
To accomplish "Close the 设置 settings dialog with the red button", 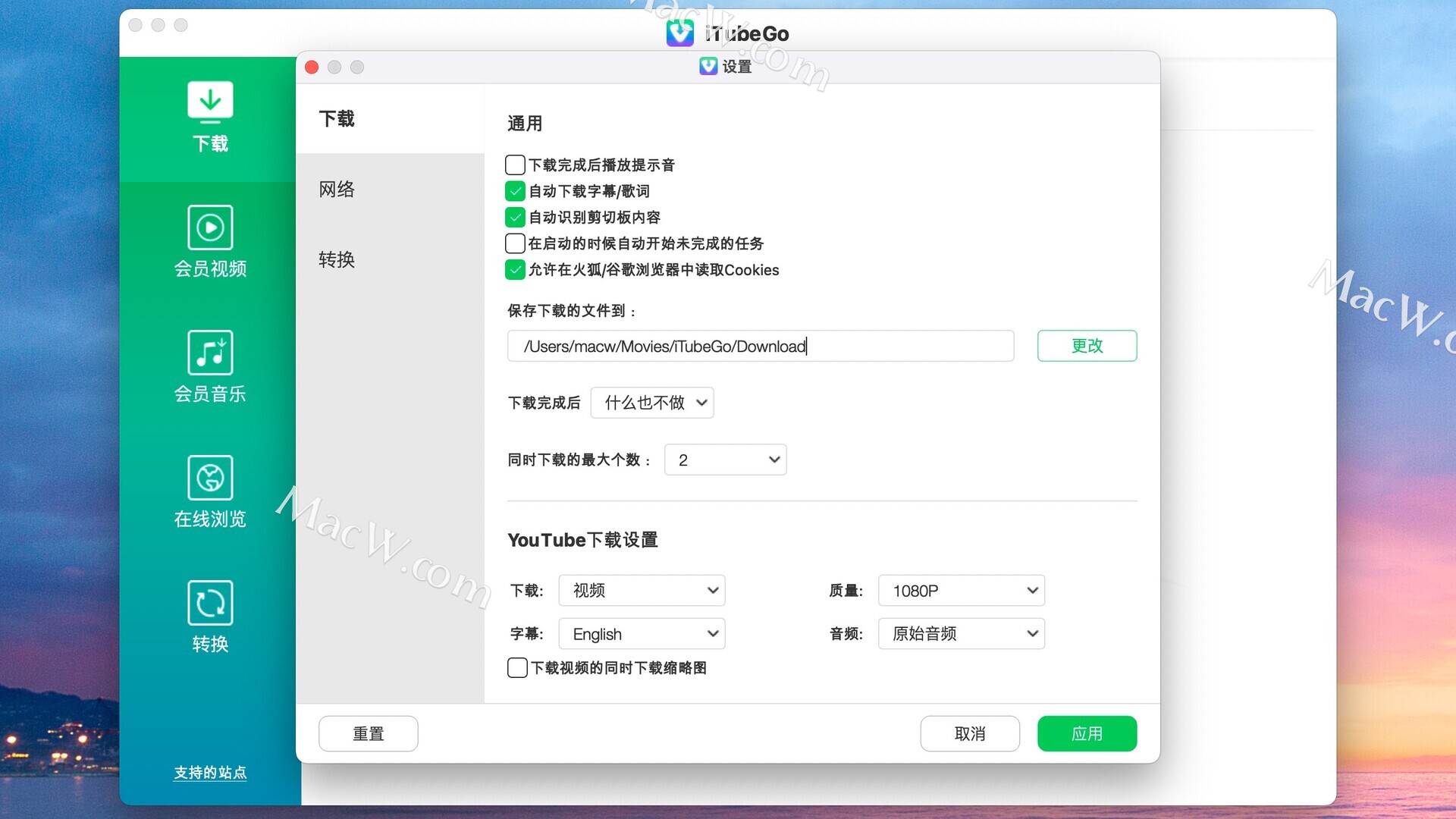I will 312,67.
